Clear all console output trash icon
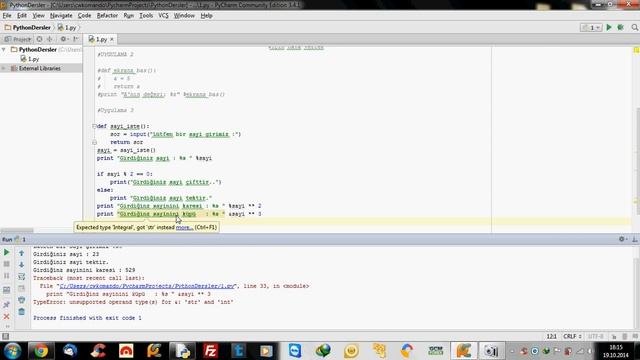 pyautogui.click(x=22, y=312)
